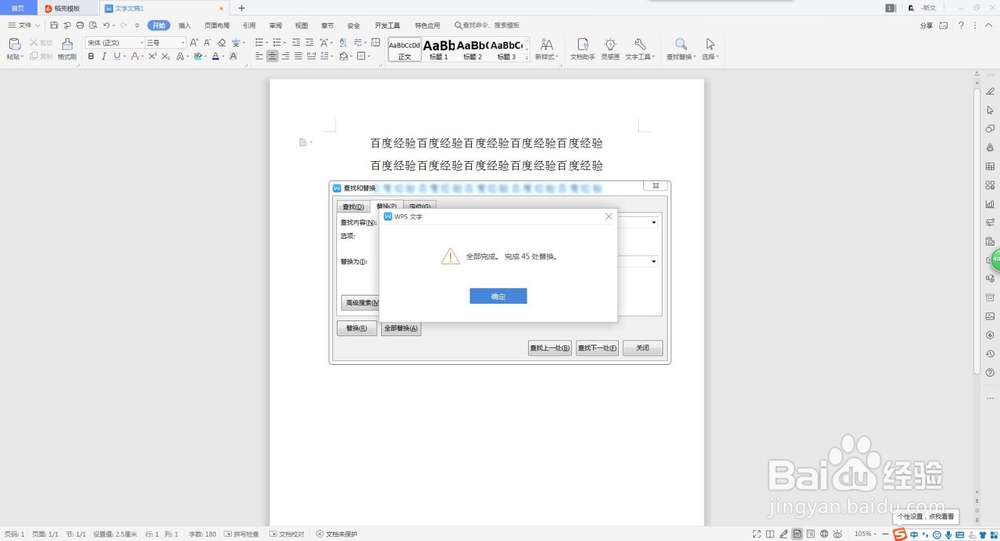Toggle Bold formatting
1000x541 pixels.
coord(91,56)
